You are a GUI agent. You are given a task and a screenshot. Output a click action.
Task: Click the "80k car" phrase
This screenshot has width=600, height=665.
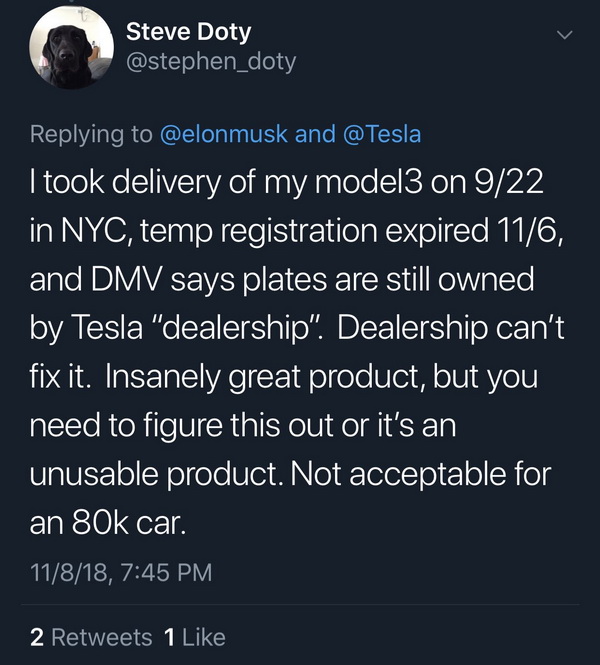[129, 523]
